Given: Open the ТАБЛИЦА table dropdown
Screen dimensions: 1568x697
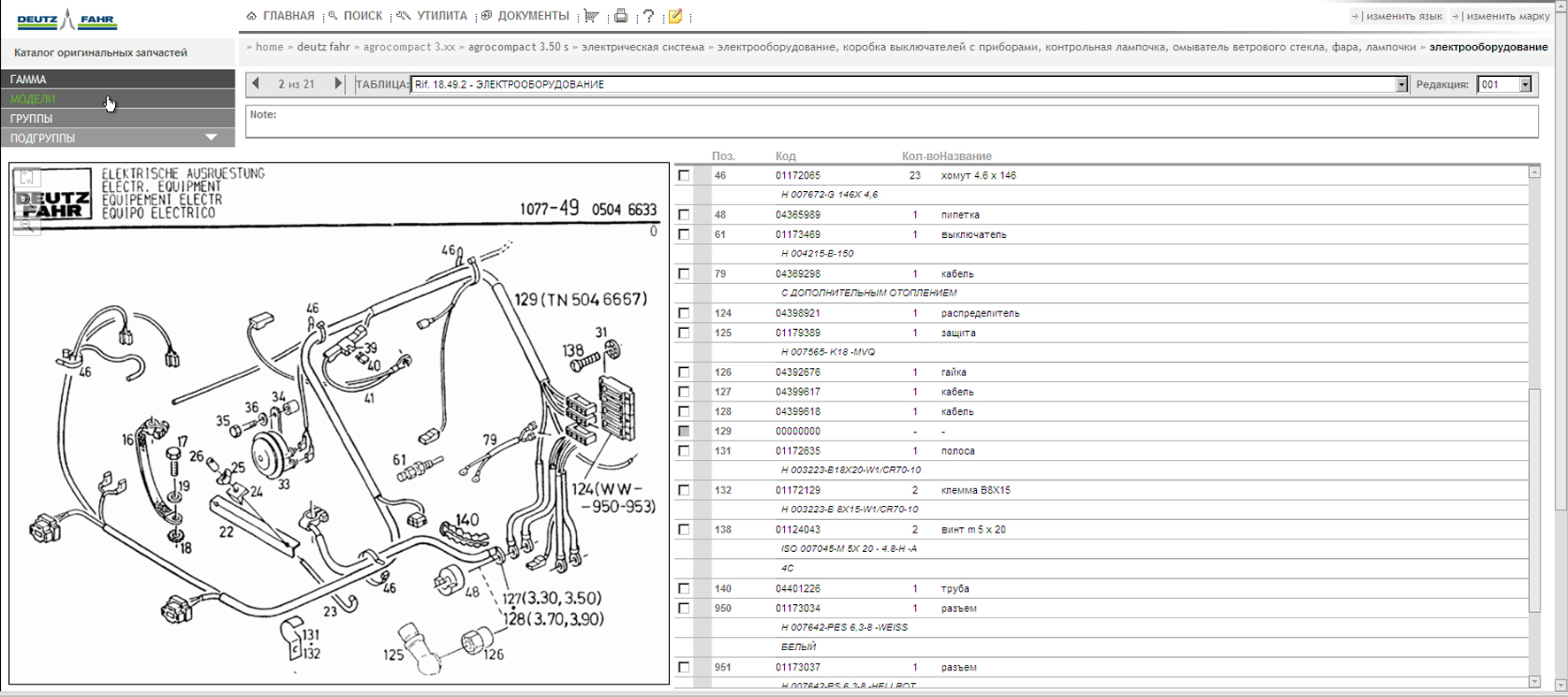Looking at the screenshot, I should pos(1401,85).
